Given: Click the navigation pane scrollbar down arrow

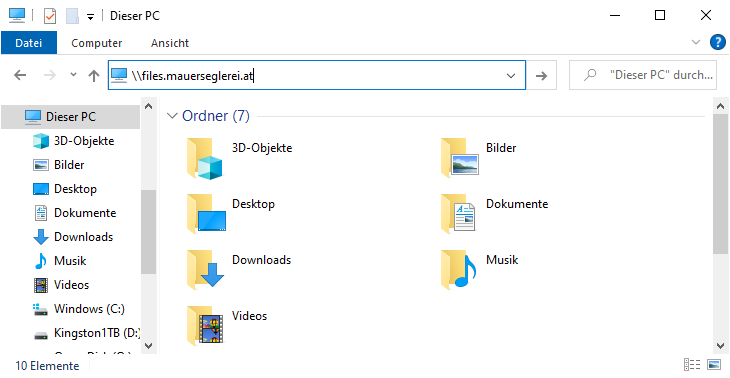Looking at the screenshot, I should [149, 345].
